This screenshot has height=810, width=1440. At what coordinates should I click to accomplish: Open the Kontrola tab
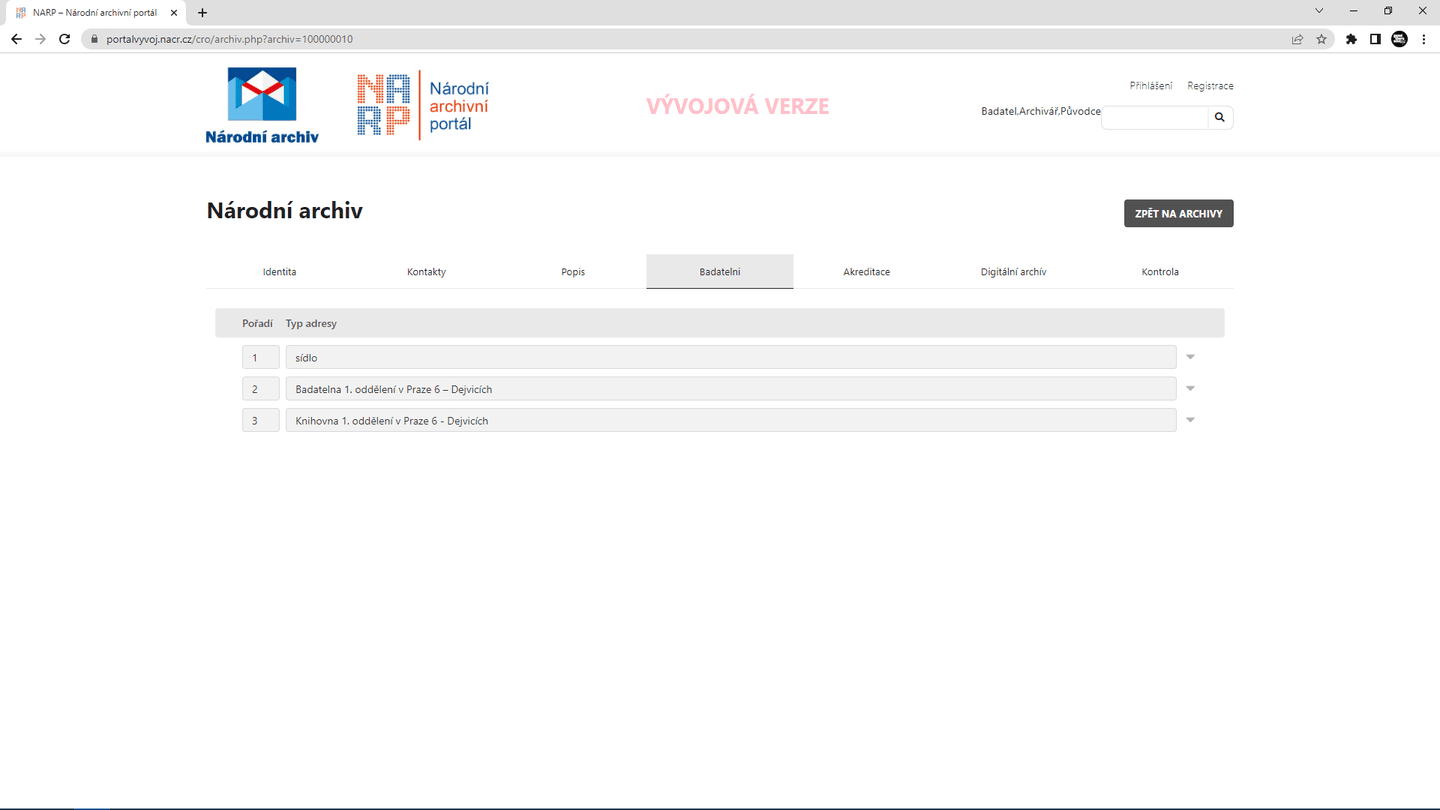pyautogui.click(x=1160, y=272)
